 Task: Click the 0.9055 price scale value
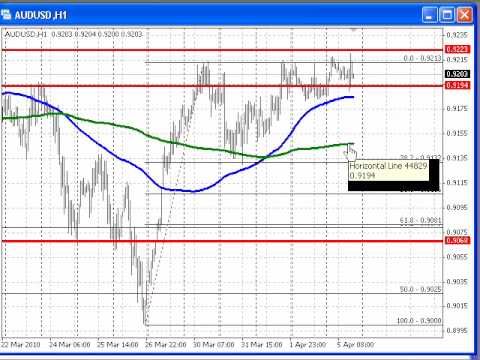coord(457,257)
